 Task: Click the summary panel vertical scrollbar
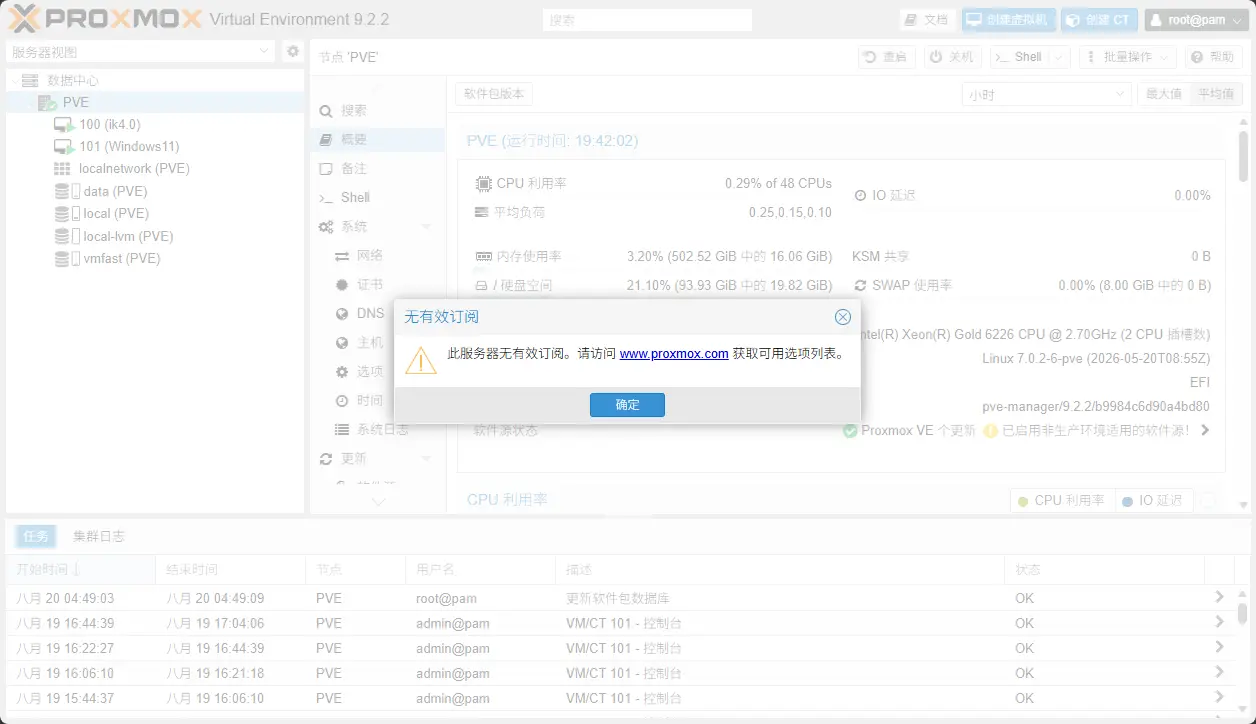1243,156
